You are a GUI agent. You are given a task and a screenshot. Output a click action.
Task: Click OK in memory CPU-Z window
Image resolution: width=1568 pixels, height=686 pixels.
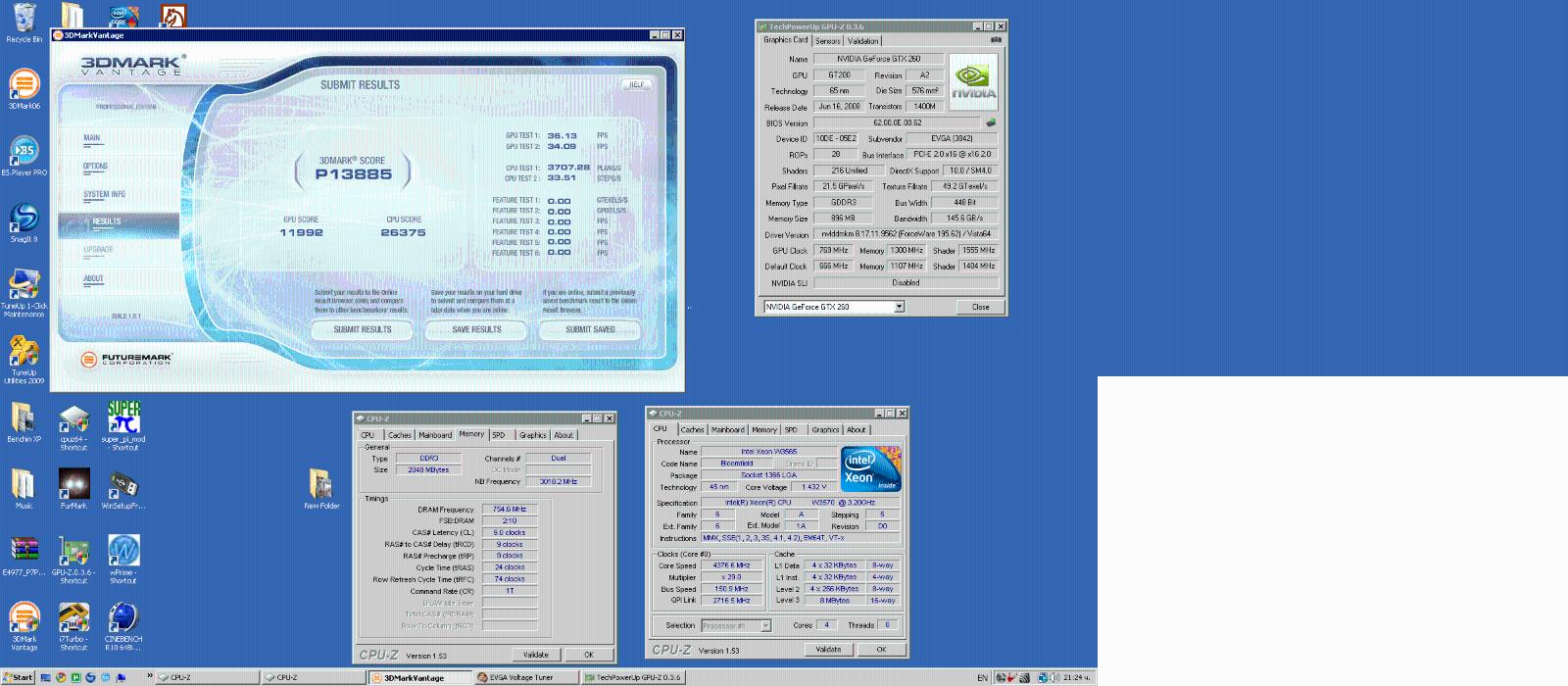588,655
